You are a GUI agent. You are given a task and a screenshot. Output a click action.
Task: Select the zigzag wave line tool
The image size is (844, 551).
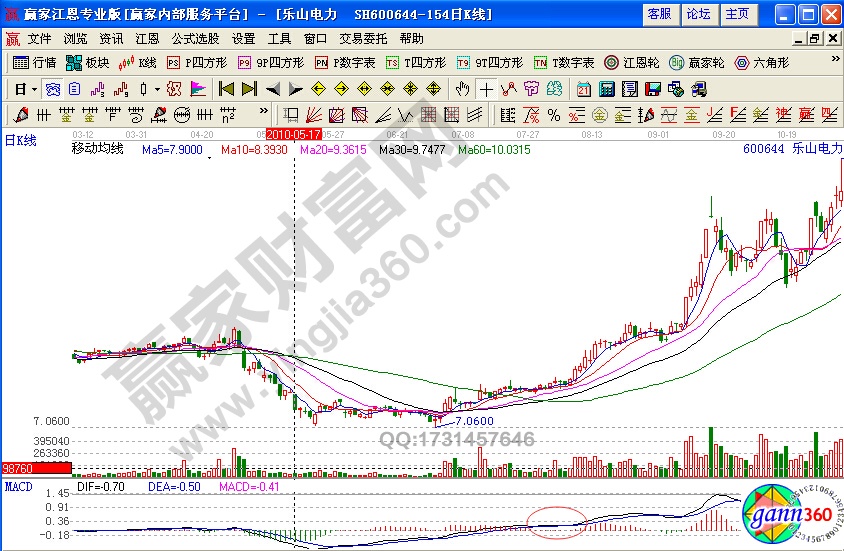point(405,115)
